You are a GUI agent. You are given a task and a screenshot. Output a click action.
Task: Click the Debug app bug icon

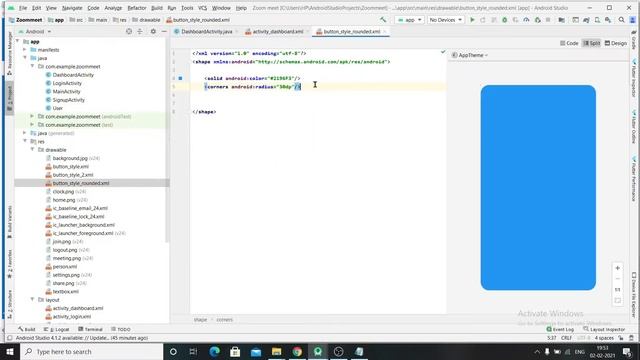click(504, 20)
